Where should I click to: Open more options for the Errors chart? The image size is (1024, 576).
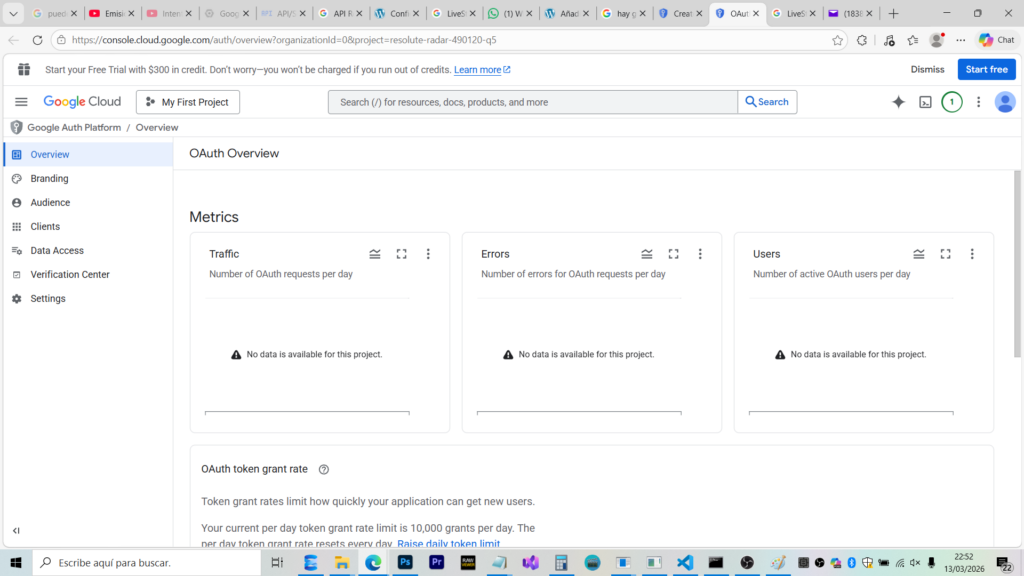point(700,254)
